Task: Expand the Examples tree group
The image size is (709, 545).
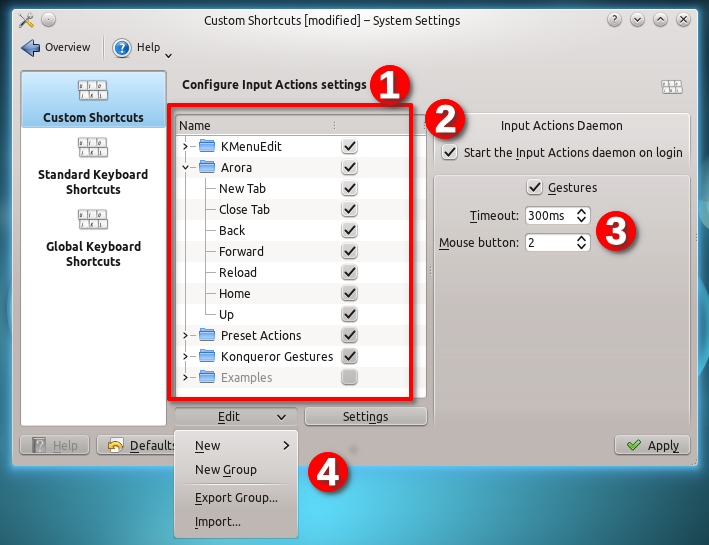Action: point(185,377)
